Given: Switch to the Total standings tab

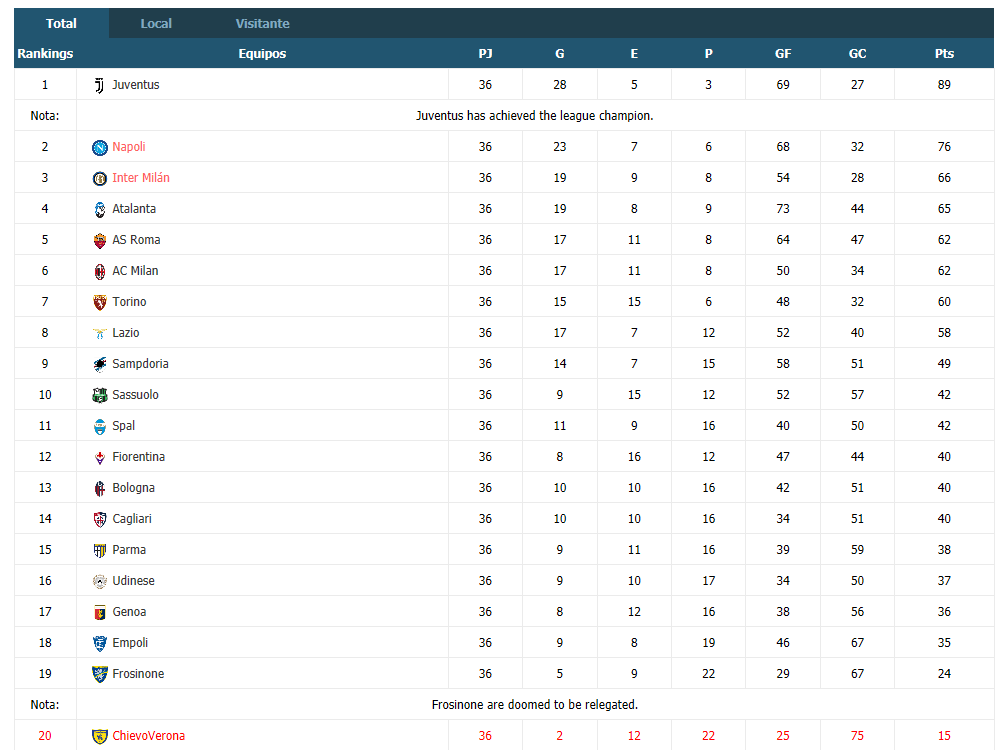Looking at the screenshot, I should click(x=61, y=24).
